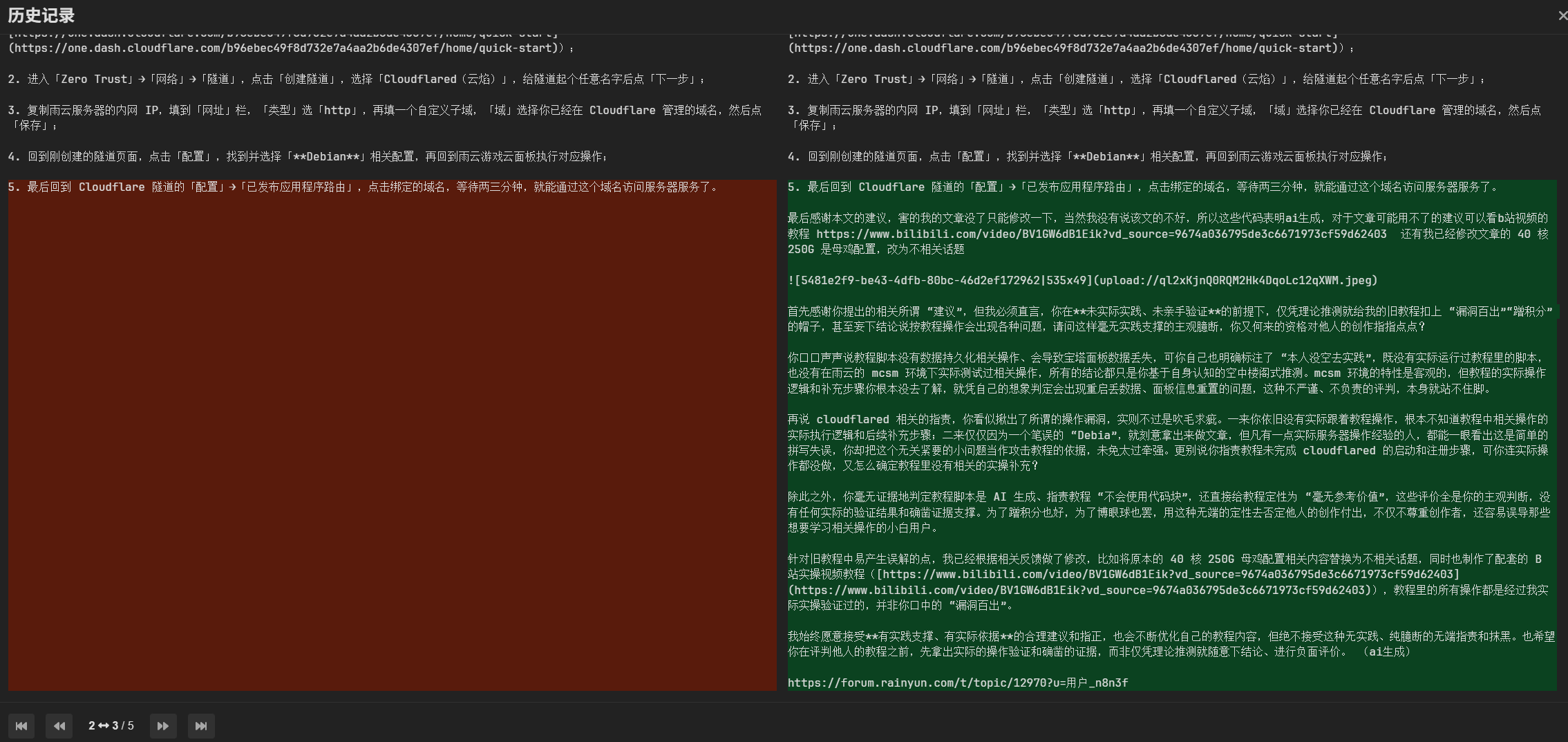Image resolution: width=1568 pixels, height=742 pixels.
Task: Click the Cloudflare quick-start URL in right pane
Action: pos(1070,48)
